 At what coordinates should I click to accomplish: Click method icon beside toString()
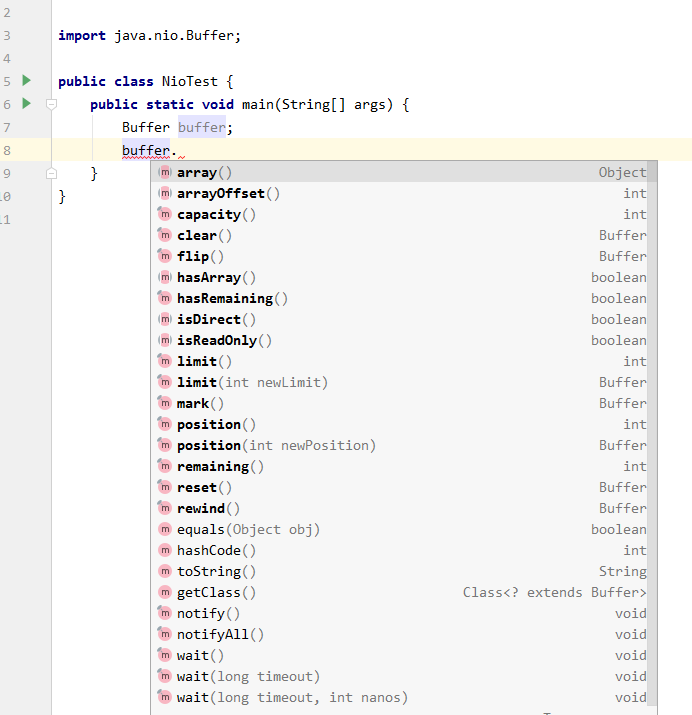point(165,571)
